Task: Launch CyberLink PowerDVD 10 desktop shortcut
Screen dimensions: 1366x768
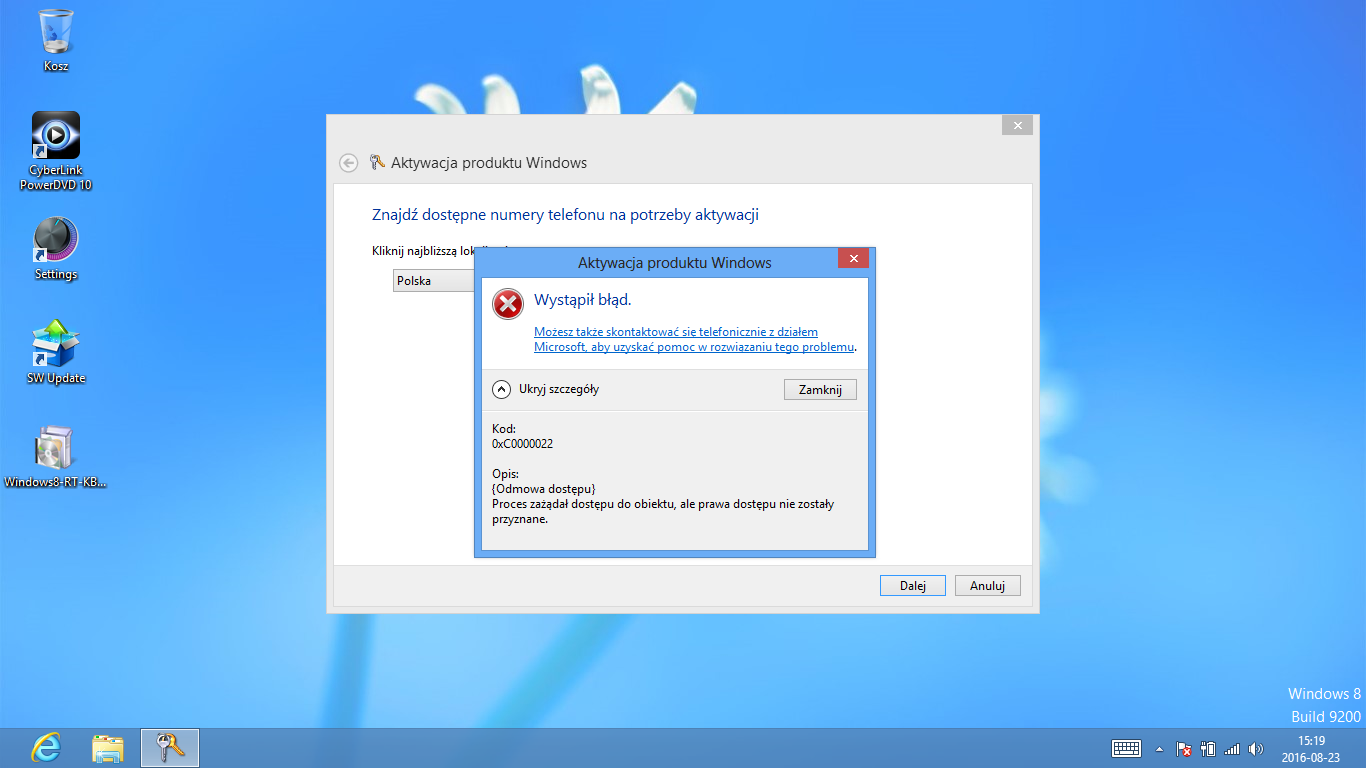Action: [x=56, y=151]
